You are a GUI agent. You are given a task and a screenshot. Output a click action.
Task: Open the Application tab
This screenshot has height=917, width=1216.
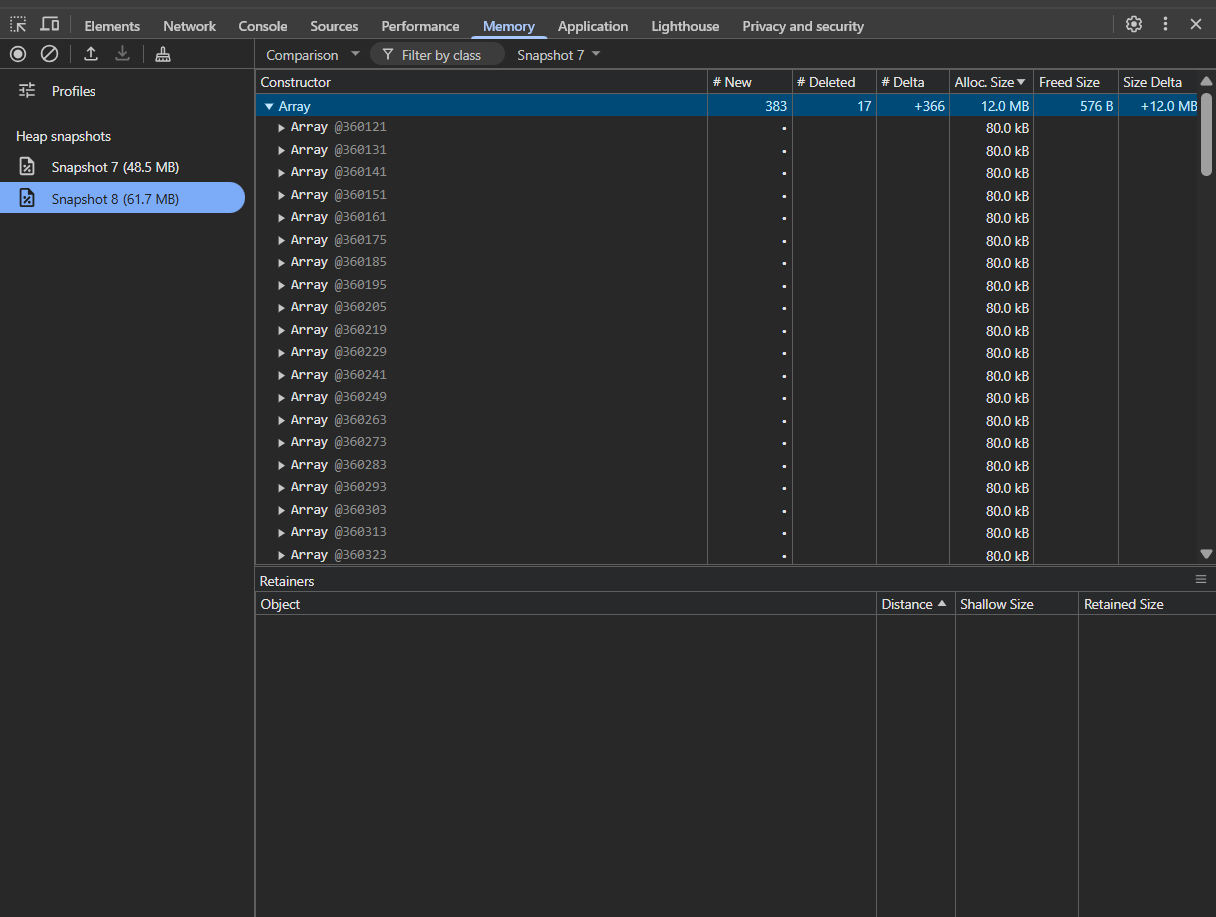593,26
